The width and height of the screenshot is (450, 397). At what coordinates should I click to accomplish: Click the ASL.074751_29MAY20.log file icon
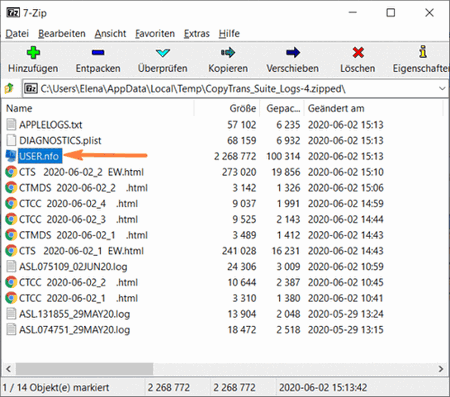pos(11,329)
